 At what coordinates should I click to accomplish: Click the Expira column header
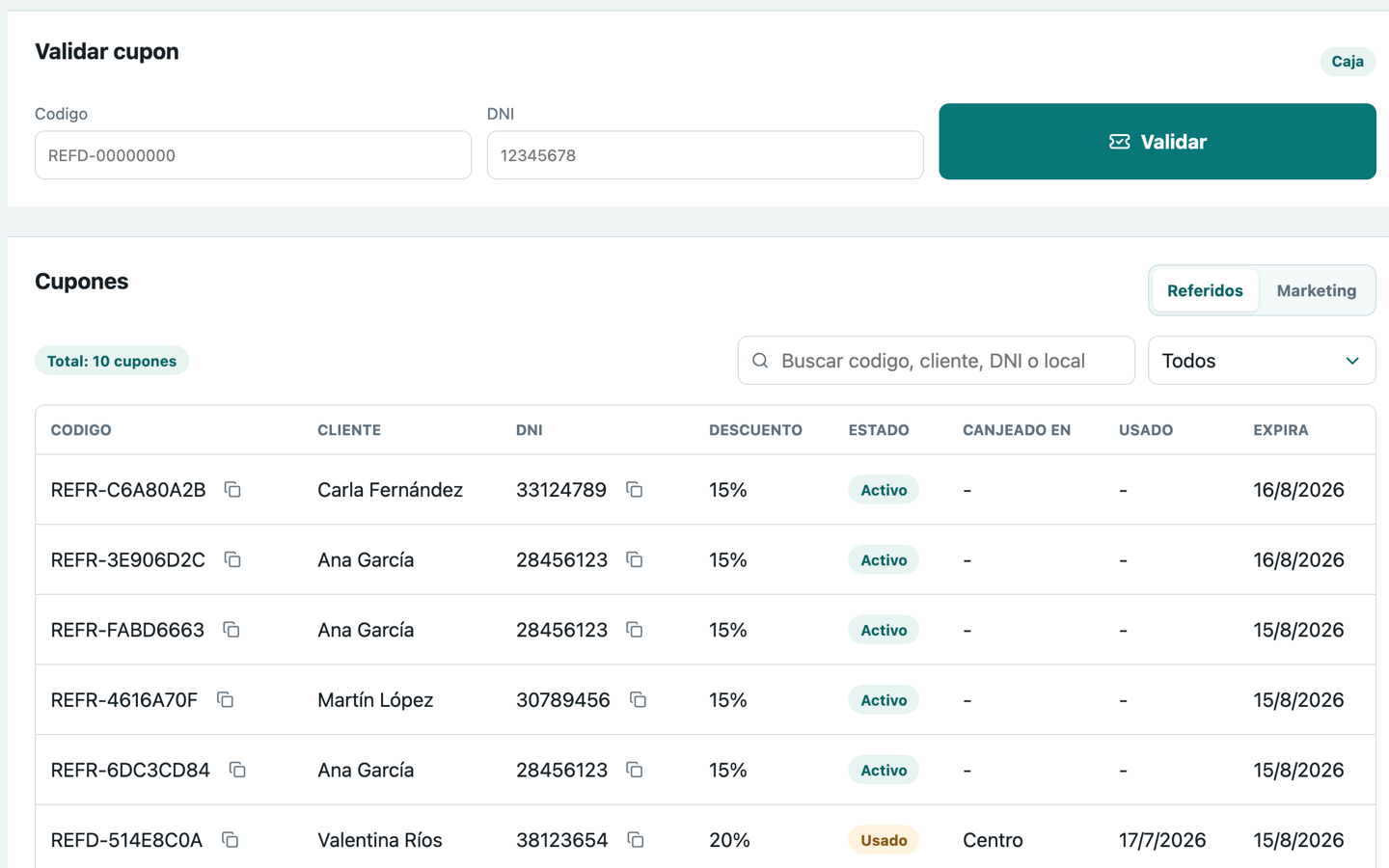tap(1281, 430)
